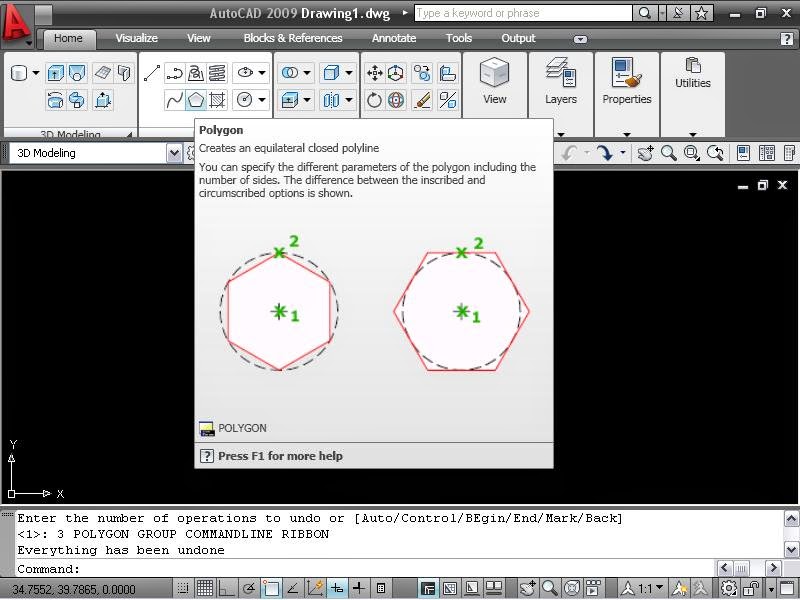The height and width of the screenshot is (600, 800).
Task: Expand the solid primitives dropdown arrow
Action: [x=36, y=73]
